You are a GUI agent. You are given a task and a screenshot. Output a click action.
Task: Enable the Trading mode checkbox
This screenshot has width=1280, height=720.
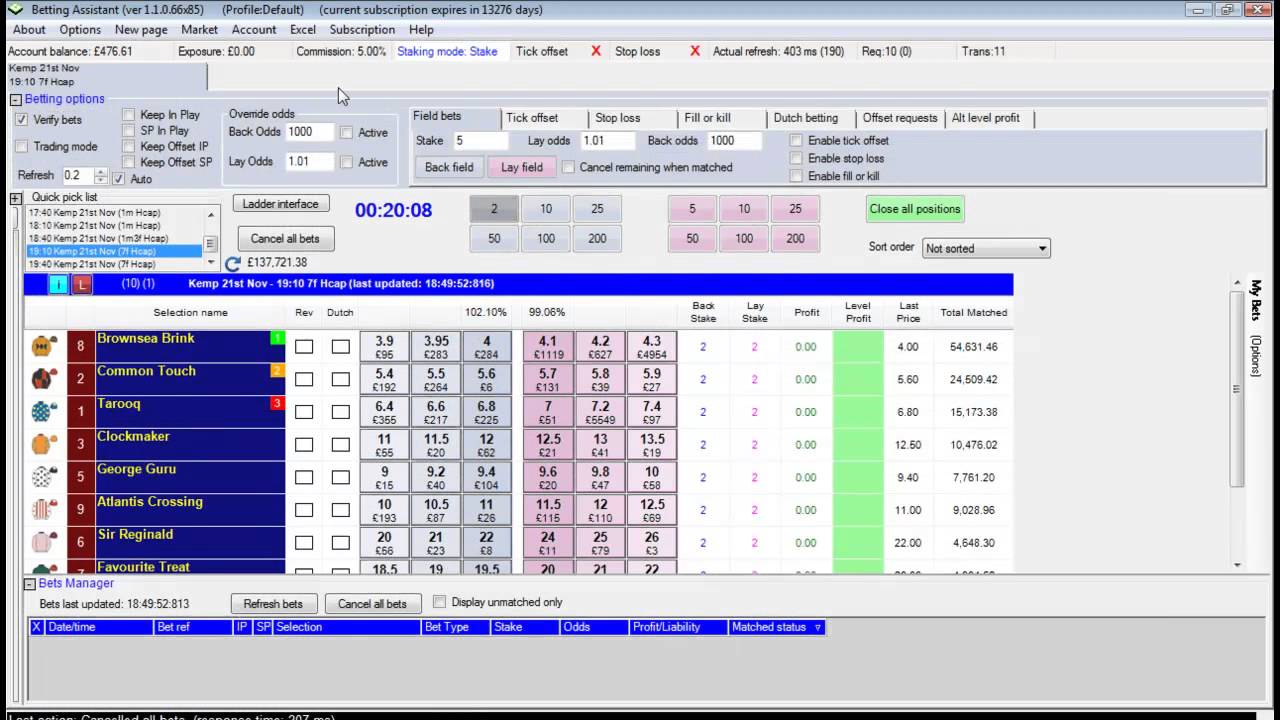click(21, 146)
